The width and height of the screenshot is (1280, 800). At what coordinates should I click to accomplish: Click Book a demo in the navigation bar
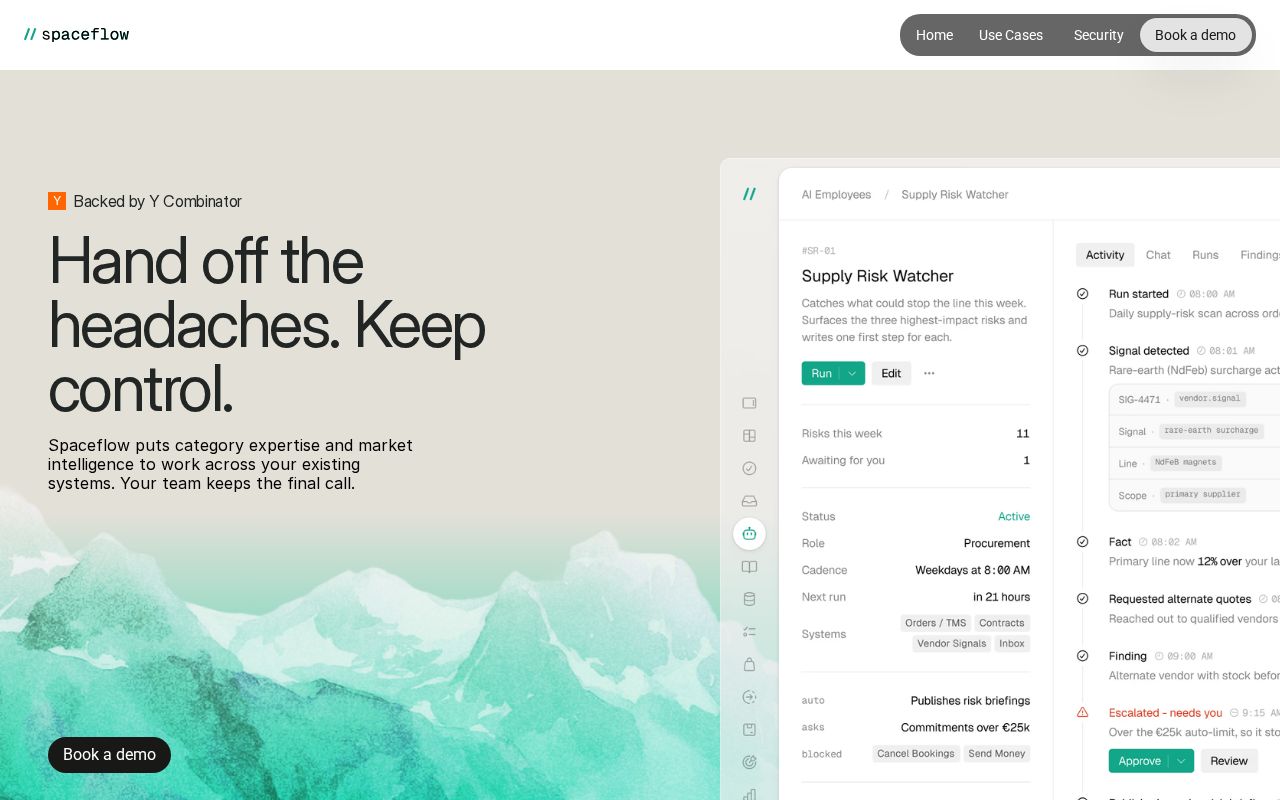pyautogui.click(x=1195, y=35)
